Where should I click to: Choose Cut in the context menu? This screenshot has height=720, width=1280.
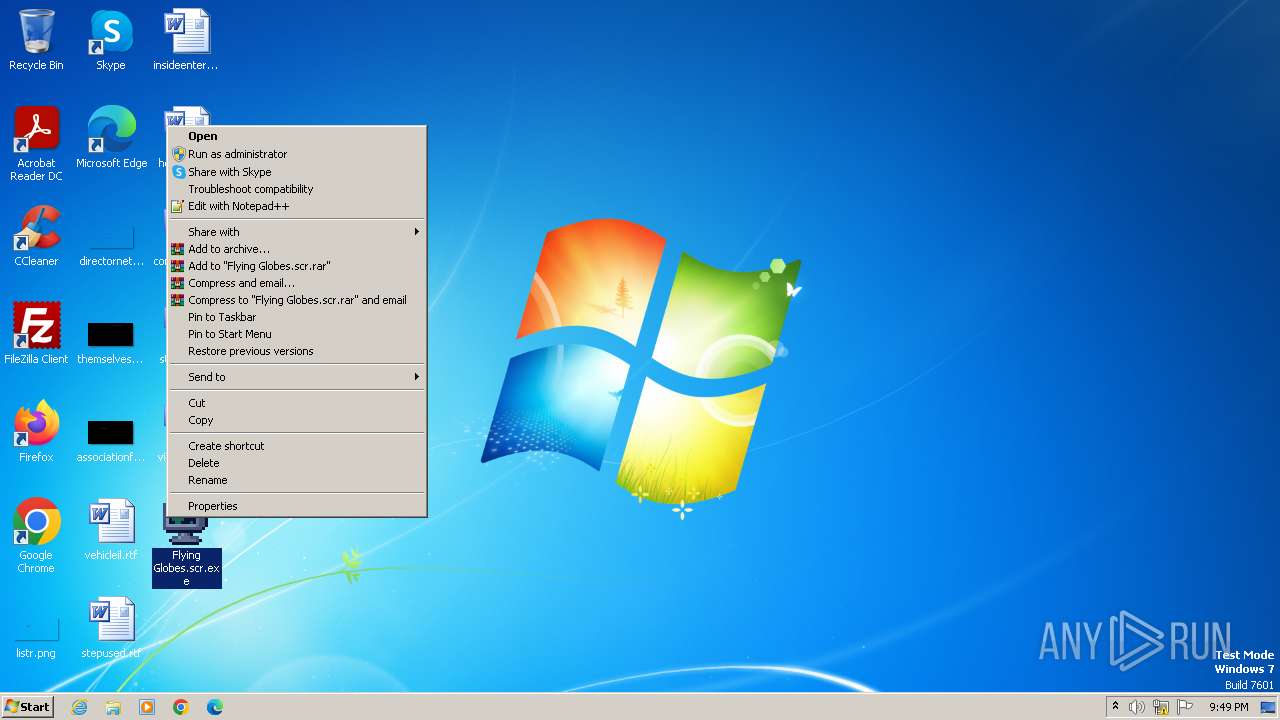pos(297,403)
